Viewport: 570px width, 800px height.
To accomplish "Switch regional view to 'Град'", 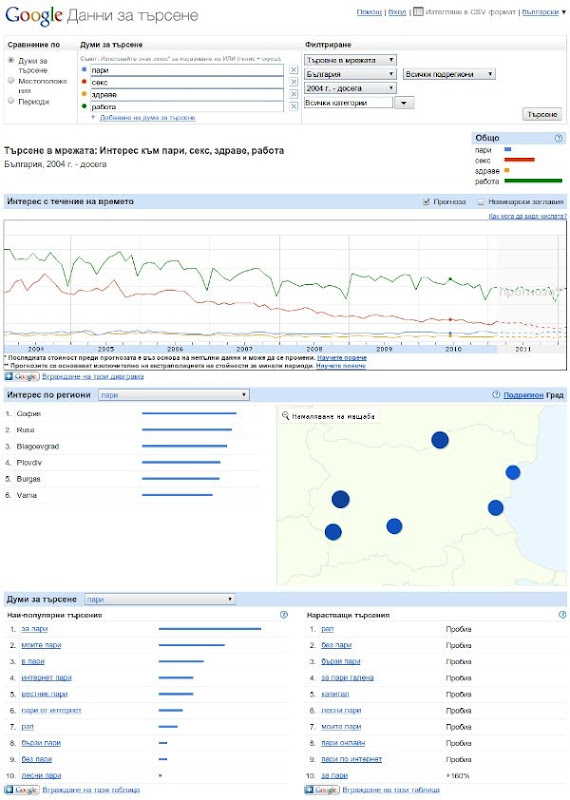I will click(555, 395).
